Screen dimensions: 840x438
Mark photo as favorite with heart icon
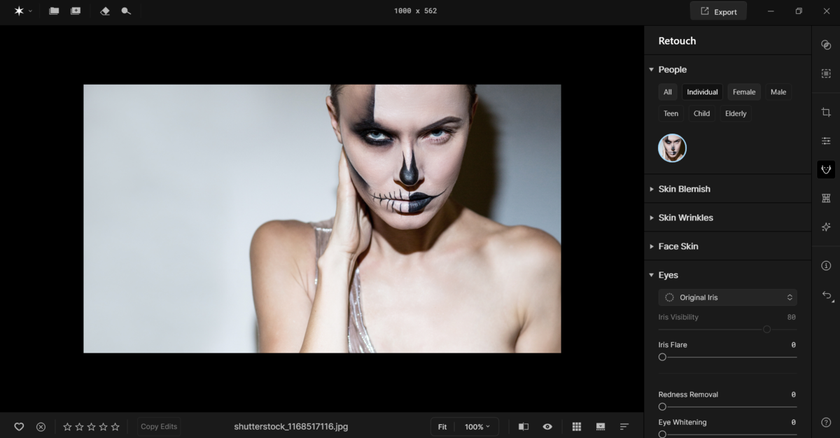pyautogui.click(x=18, y=427)
